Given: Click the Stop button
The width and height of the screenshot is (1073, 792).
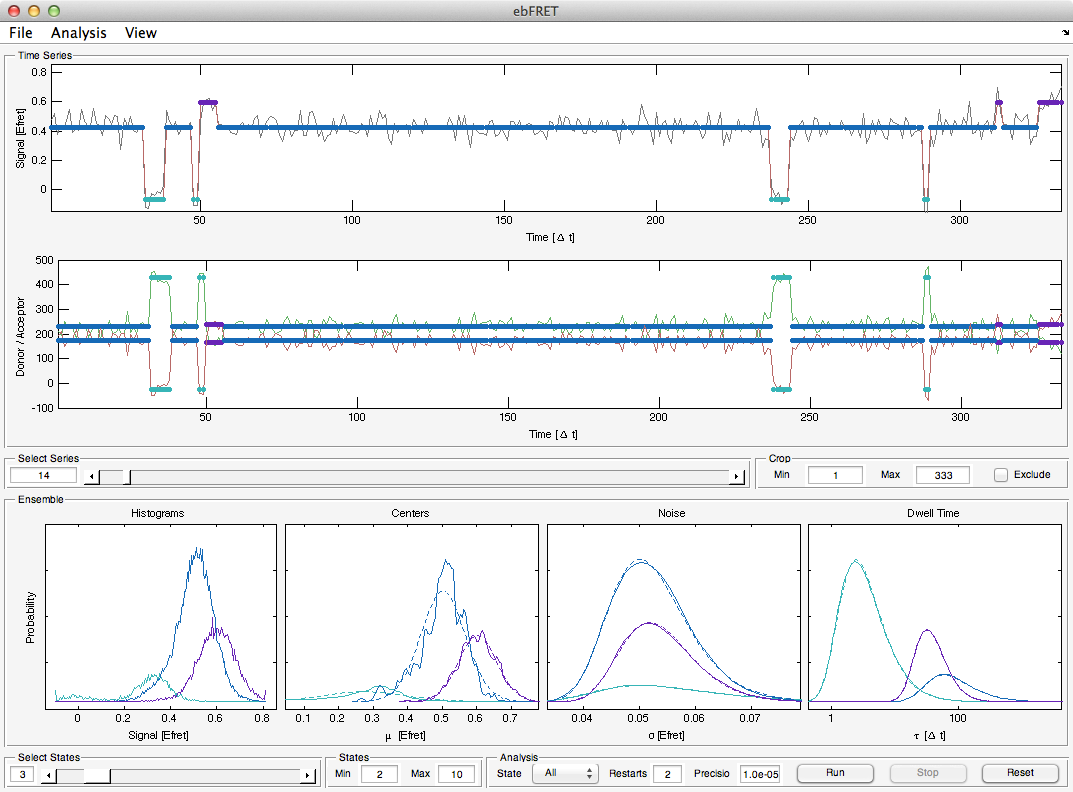Looking at the screenshot, I should [927, 773].
